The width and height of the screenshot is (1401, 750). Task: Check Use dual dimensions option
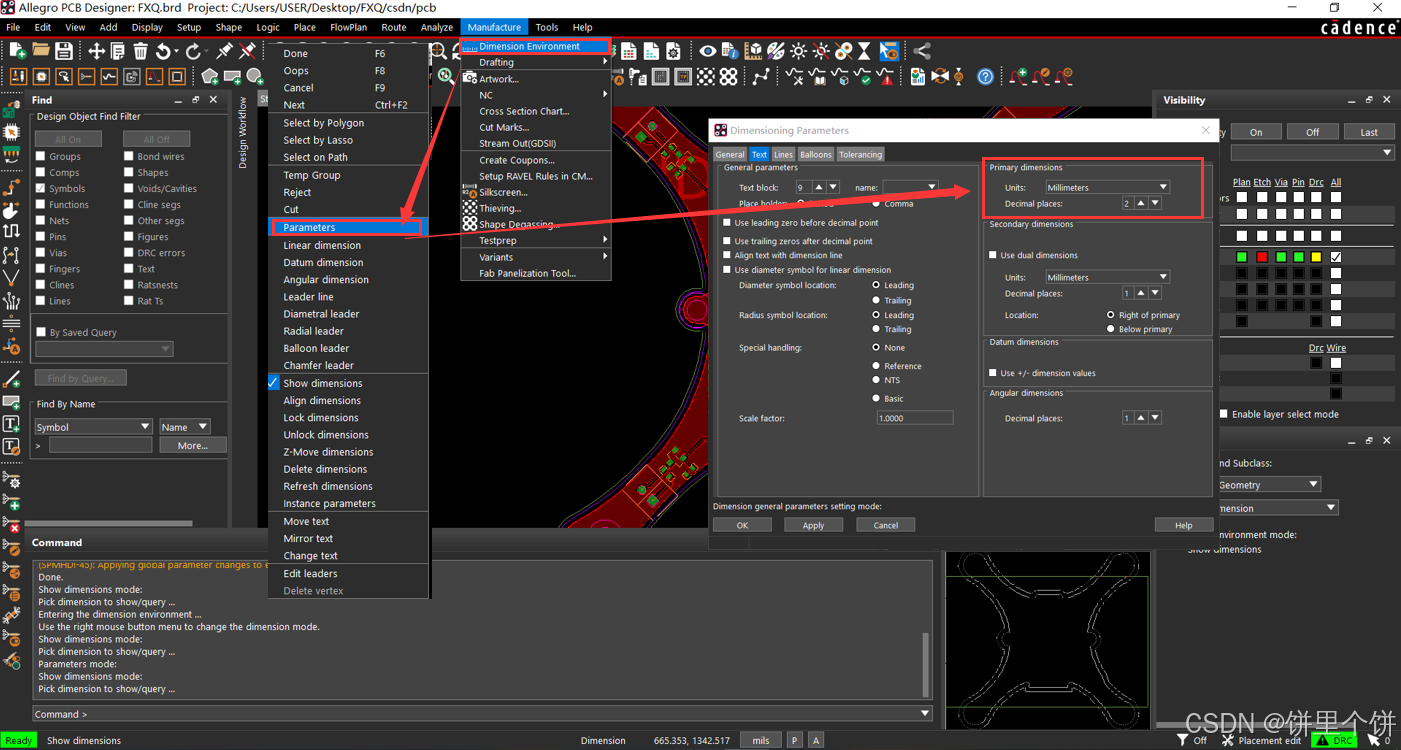993,255
